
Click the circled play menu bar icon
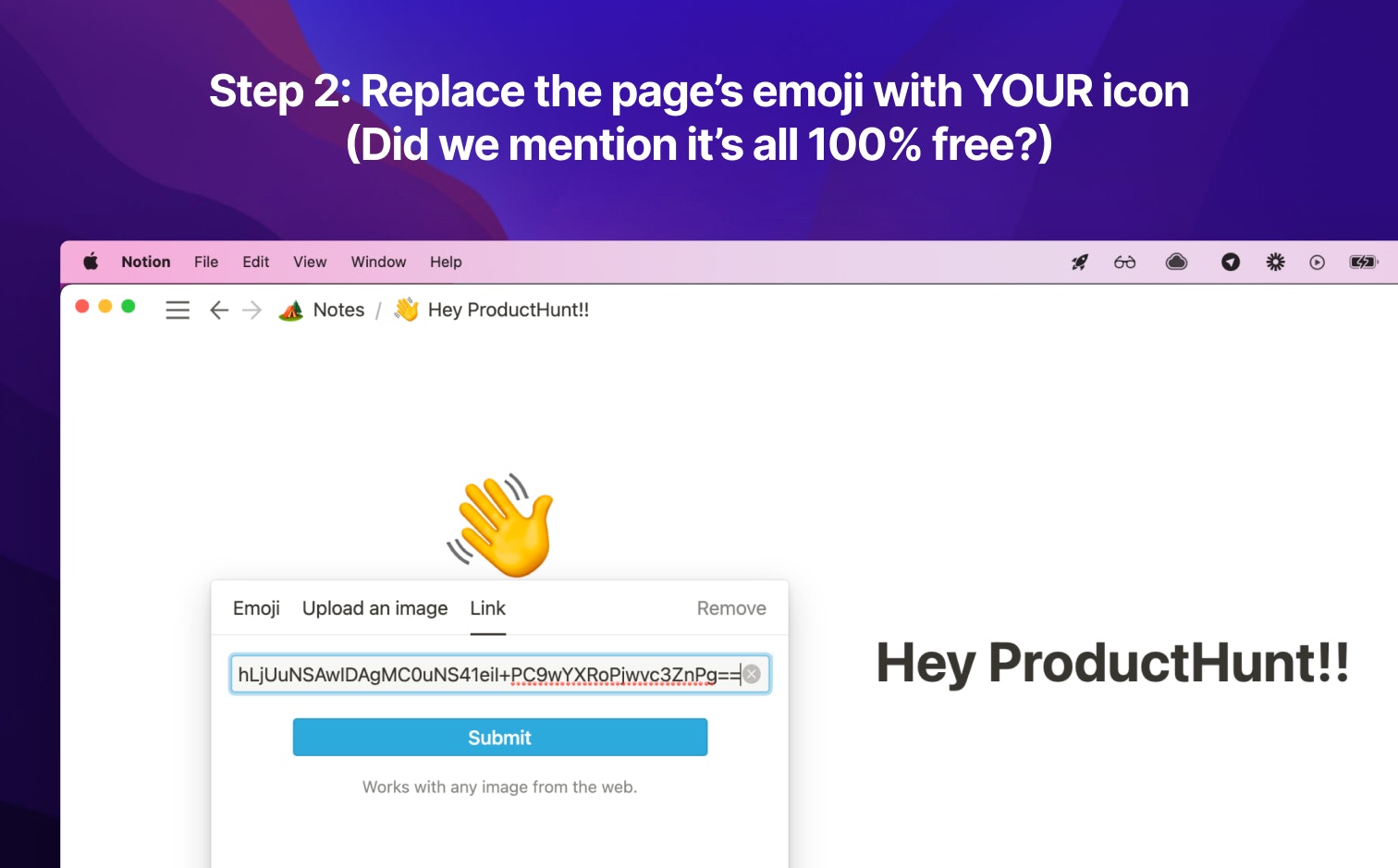pyautogui.click(x=1318, y=263)
